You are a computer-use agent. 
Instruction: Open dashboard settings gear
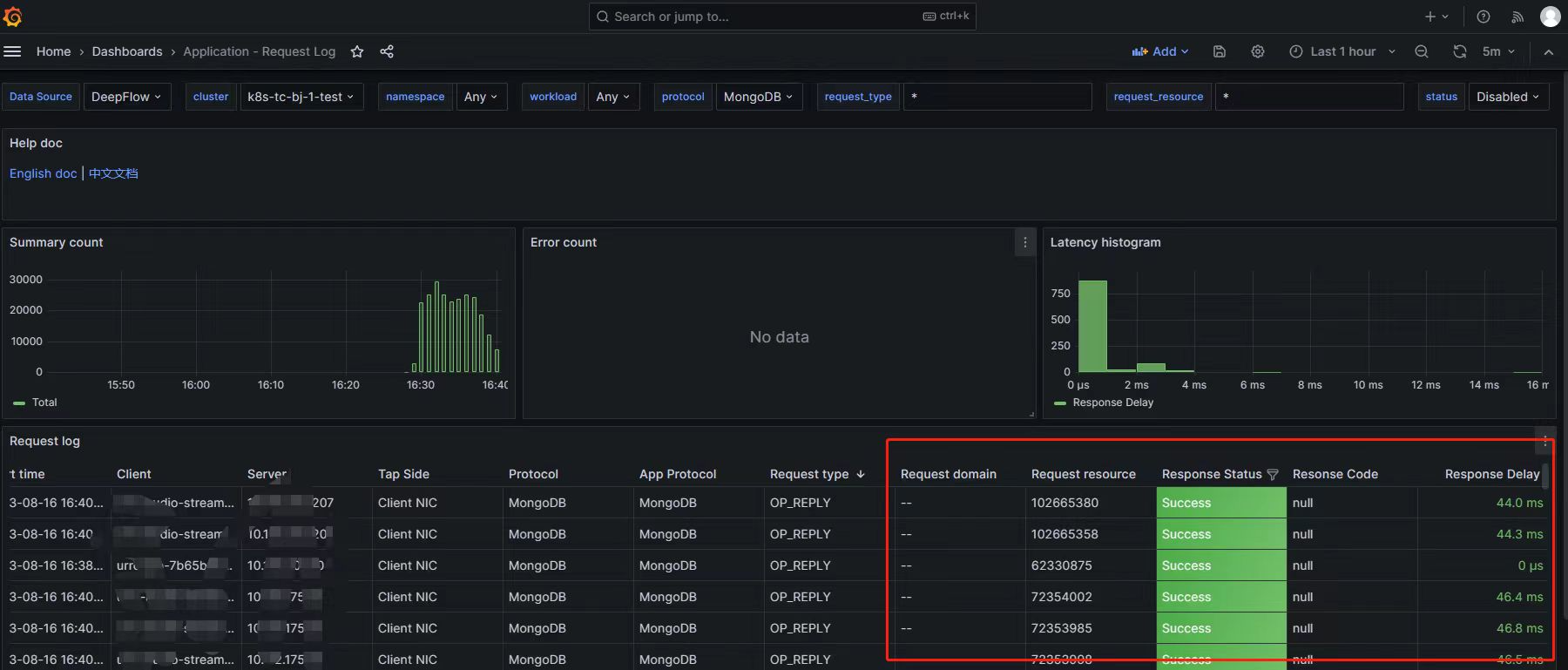pyautogui.click(x=1258, y=51)
